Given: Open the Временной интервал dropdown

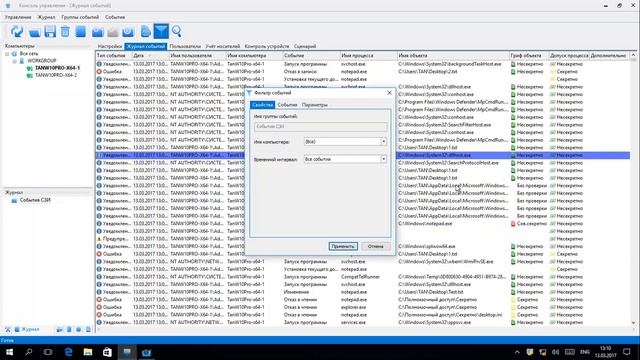Looking at the screenshot, I should 383,159.
